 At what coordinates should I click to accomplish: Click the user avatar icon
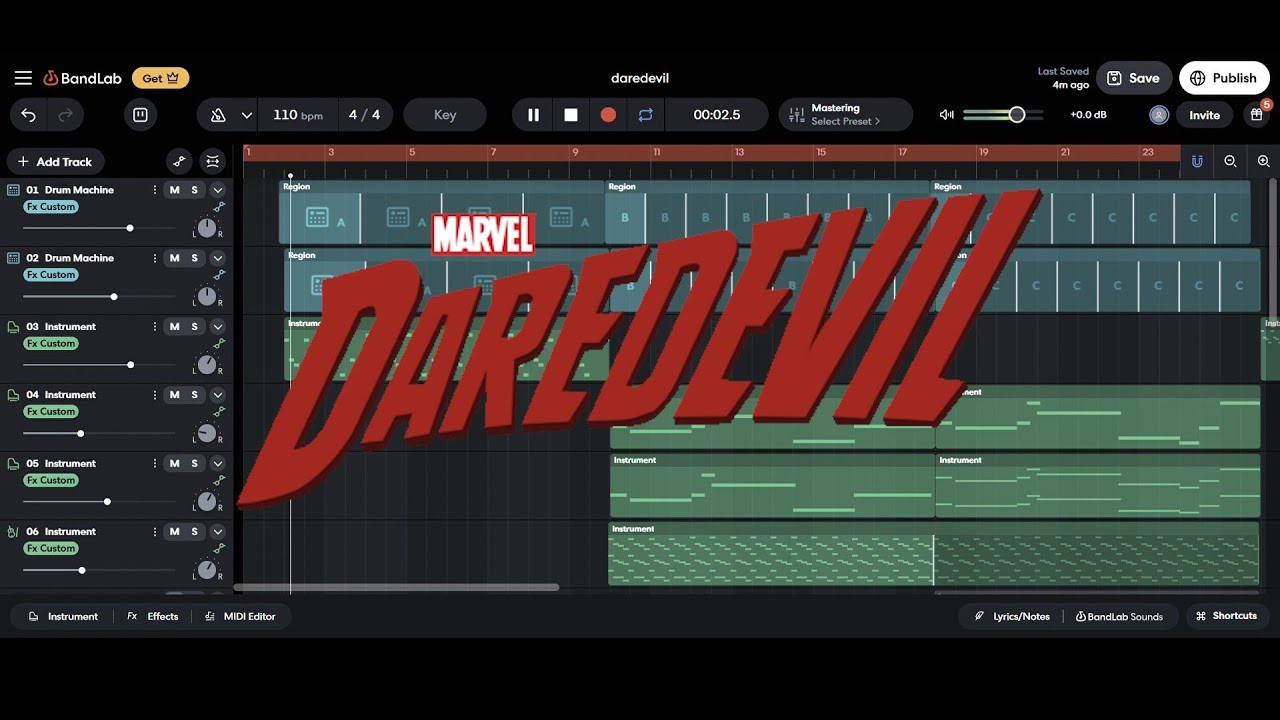[x=1159, y=115]
